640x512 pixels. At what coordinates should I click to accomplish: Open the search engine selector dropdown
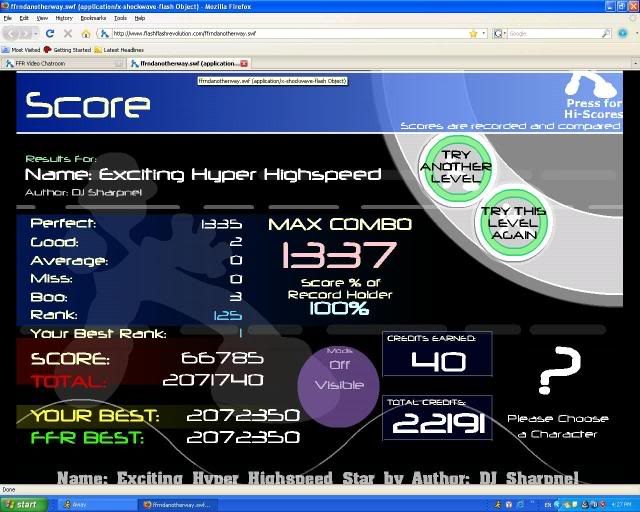[x=501, y=33]
